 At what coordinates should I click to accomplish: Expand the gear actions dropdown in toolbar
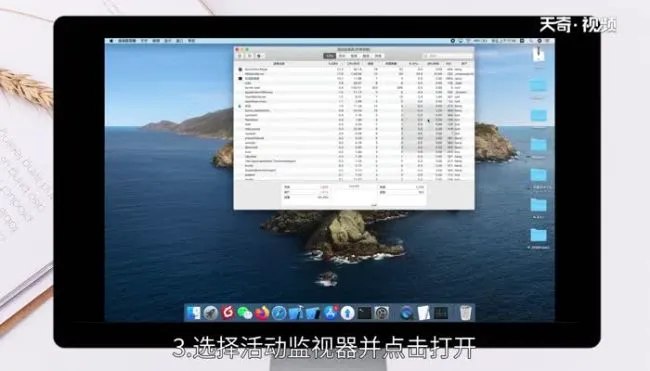click(260, 56)
